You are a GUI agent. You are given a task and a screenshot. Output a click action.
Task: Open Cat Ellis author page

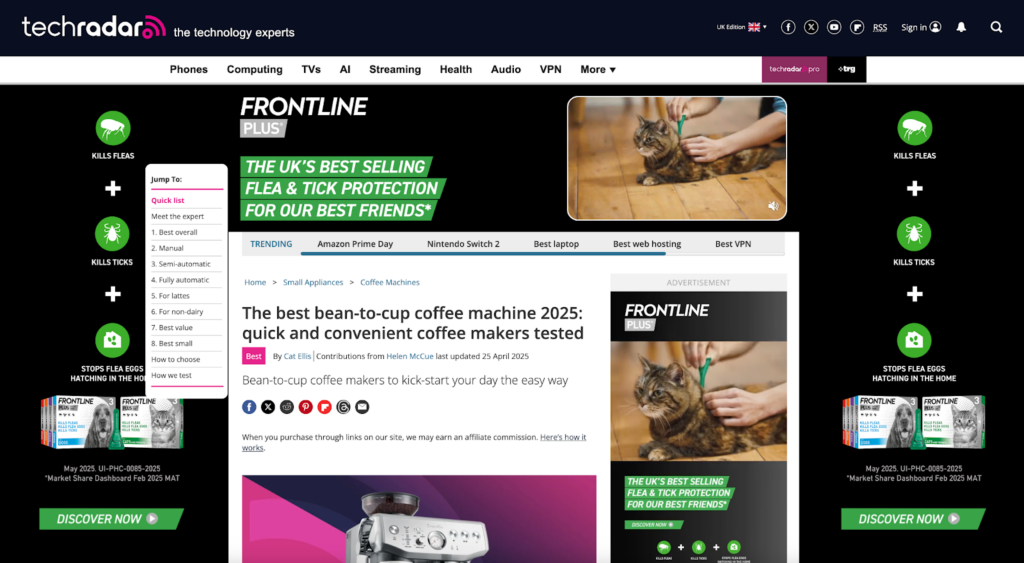point(297,356)
